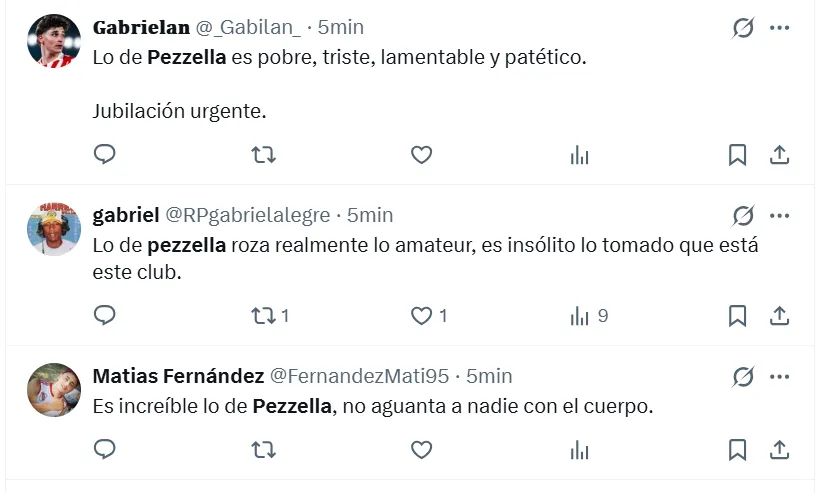Open @_Gabilan_ profile handle link
The image size is (826, 493).
243,27
